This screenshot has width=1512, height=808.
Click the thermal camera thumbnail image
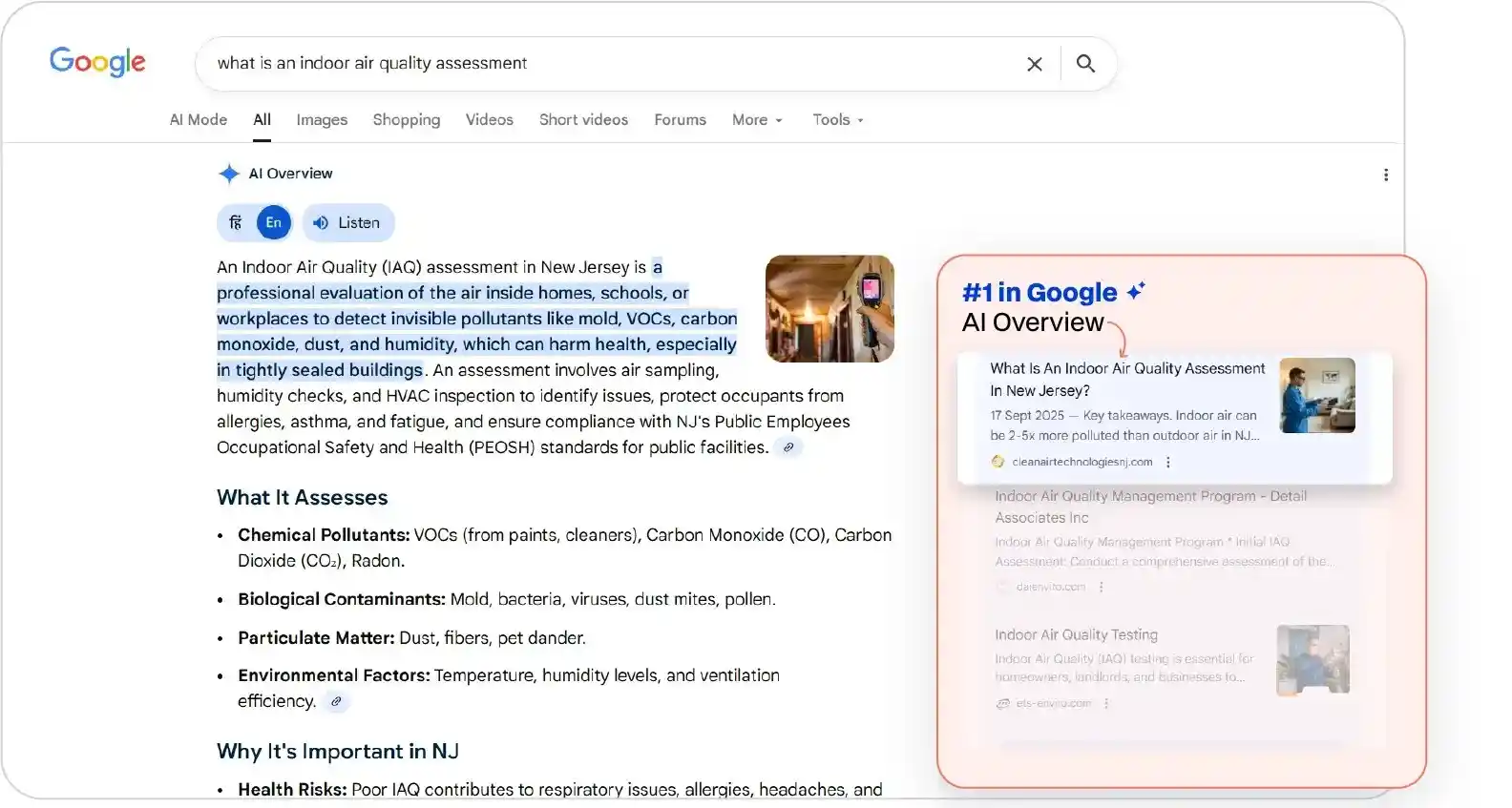pyautogui.click(x=829, y=308)
